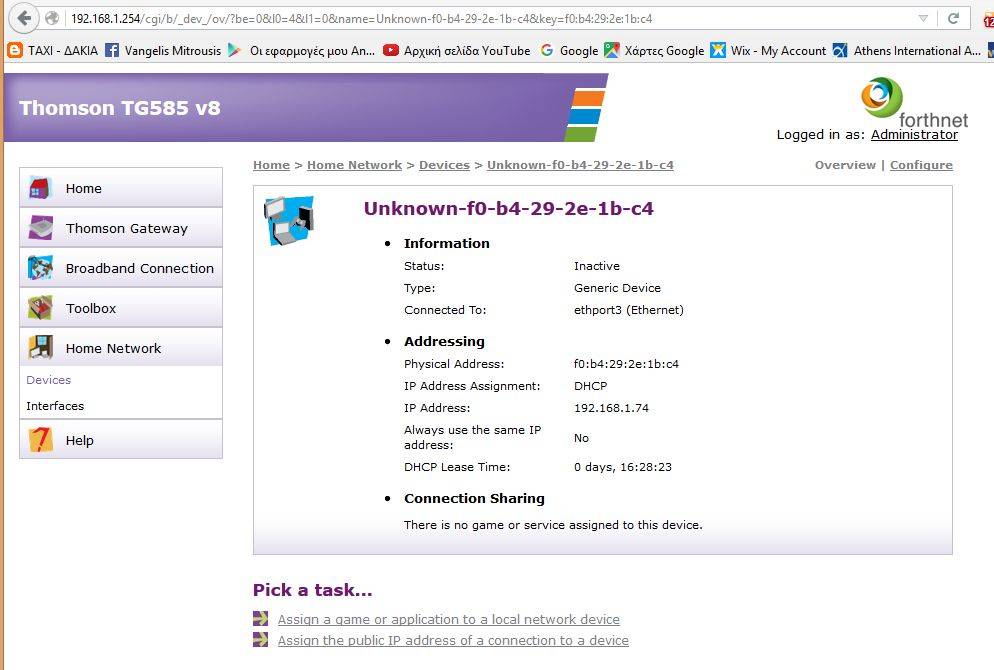Click the device computer icon beside title
This screenshot has height=670, width=994.
289,220
